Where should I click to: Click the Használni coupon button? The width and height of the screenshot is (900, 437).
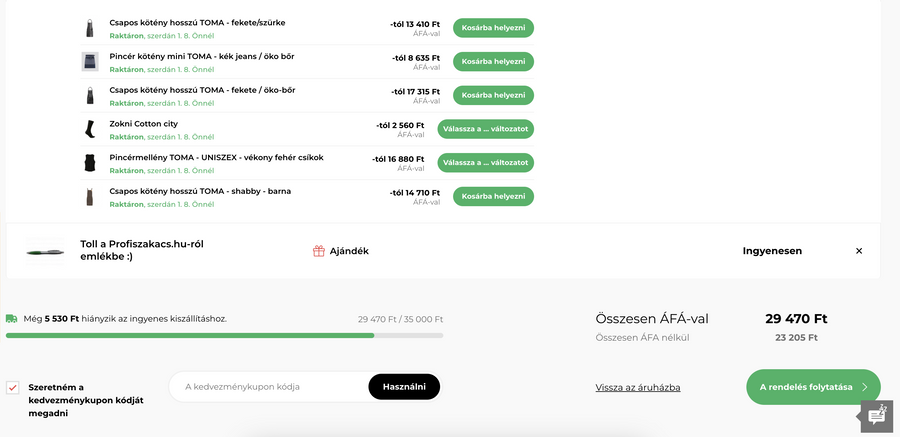coord(404,387)
